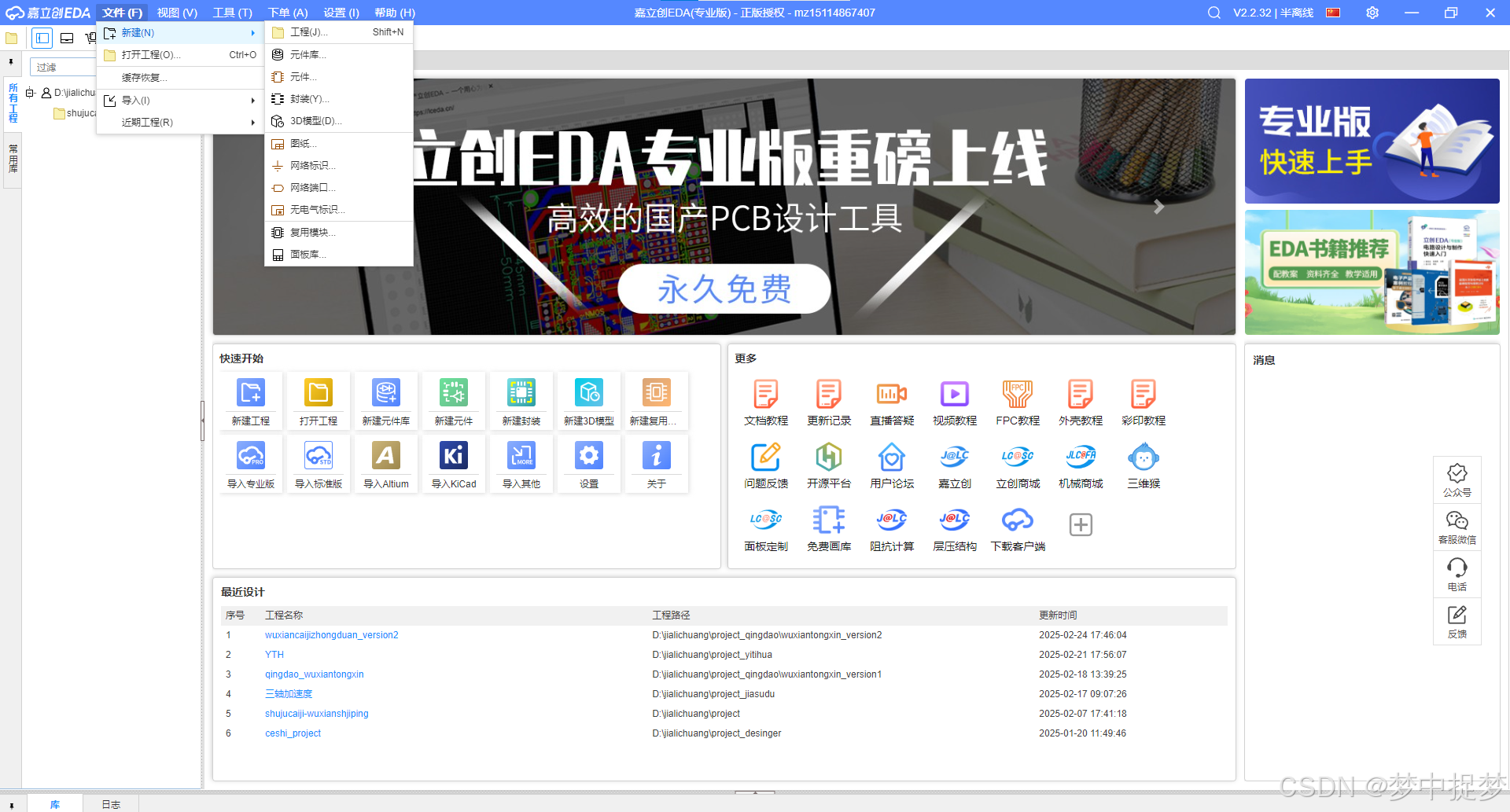Select 打开工程(O)... menu entry
Viewport: 1510px width, 812px height.
pos(179,55)
